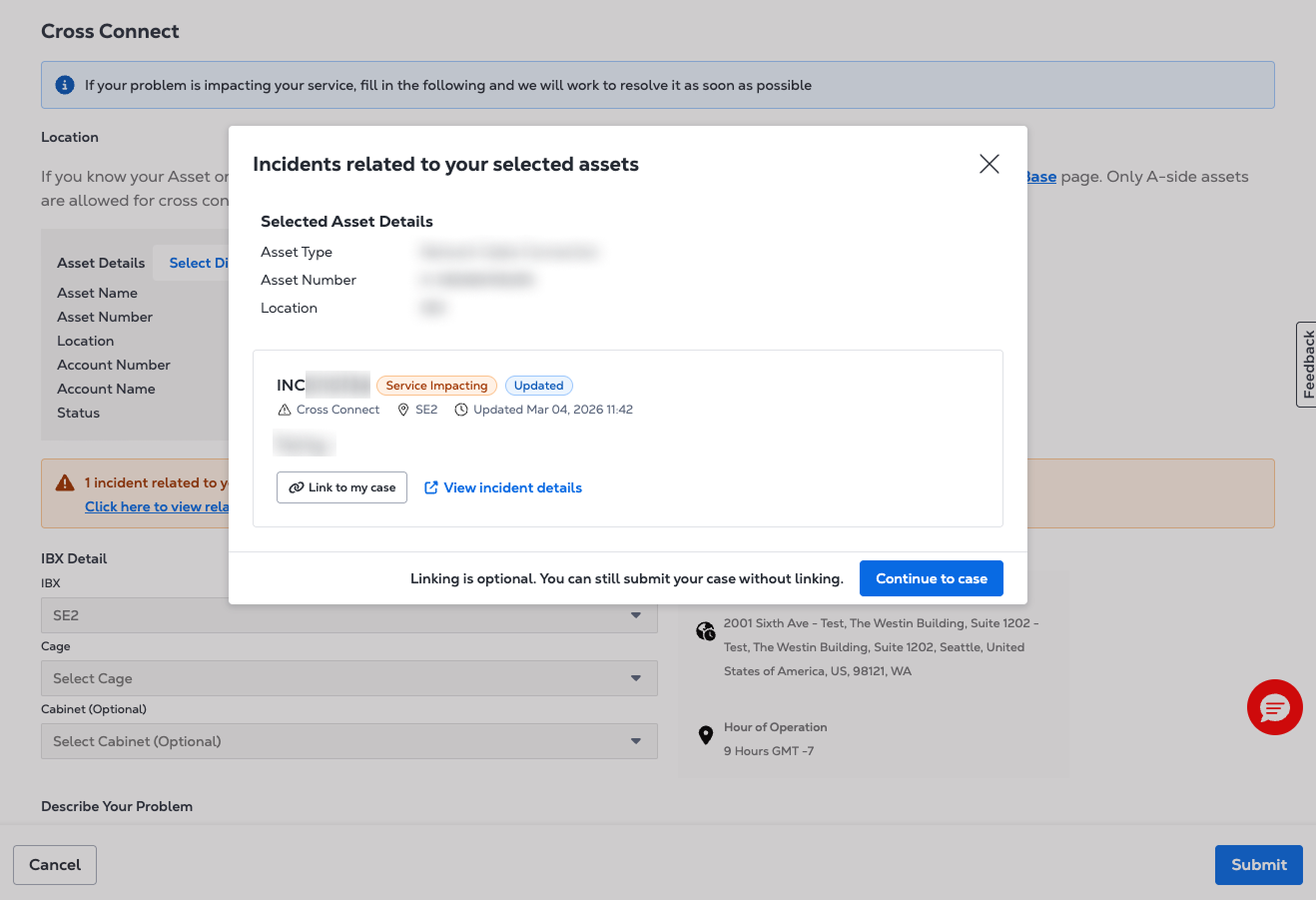Image resolution: width=1316 pixels, height=900 pixels.
Task: Click the INC incident number
Action: pos(323,386)
